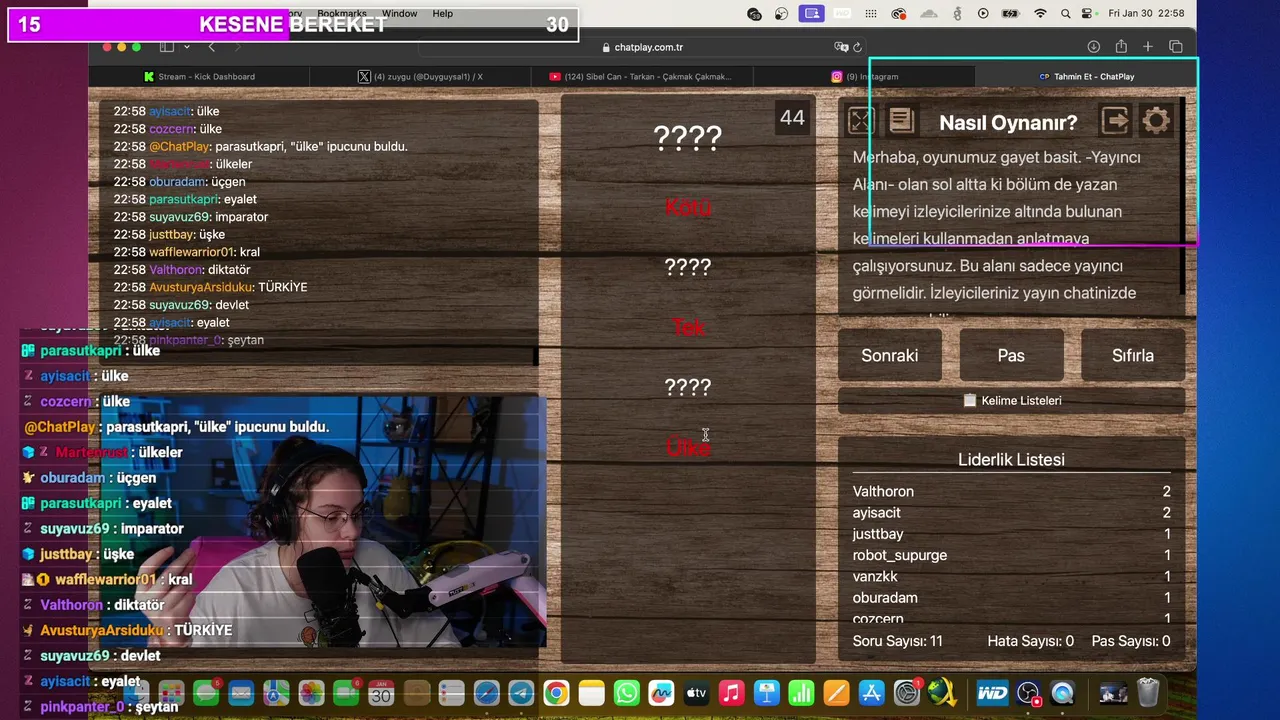The image size is (1280, 720).
Task: Open the how-to-play document icon
Action: [901, 121]
